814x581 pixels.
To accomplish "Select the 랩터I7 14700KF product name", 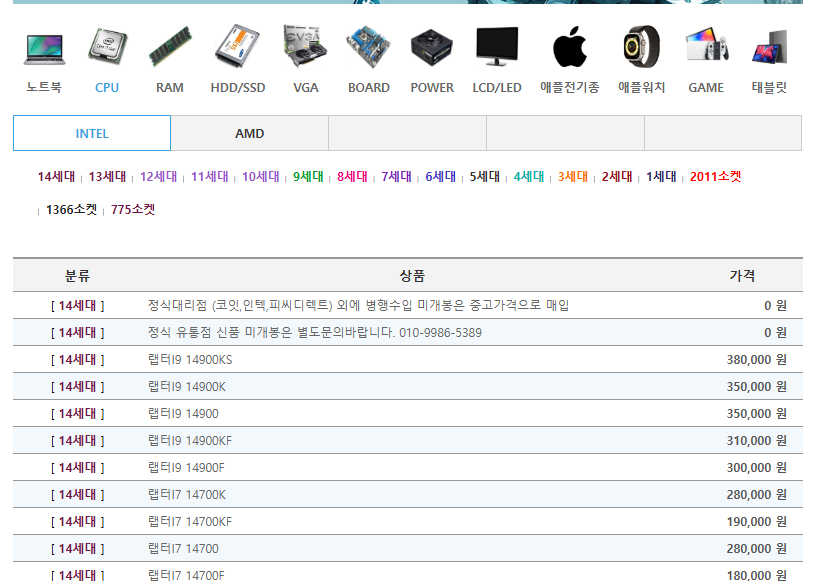I will tap(190, 522).
